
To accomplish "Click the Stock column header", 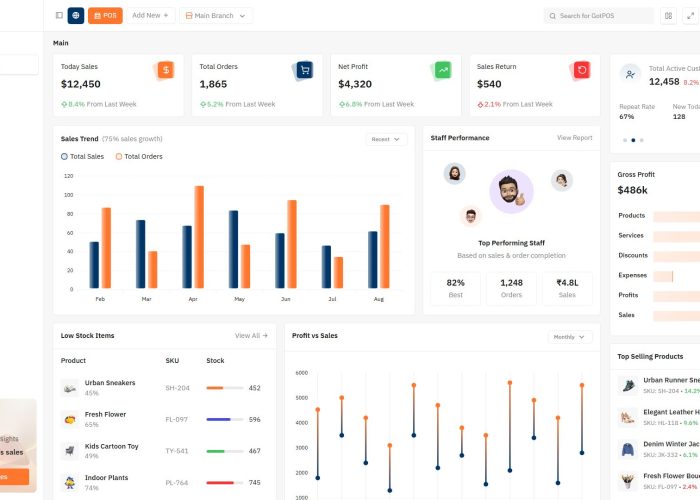I will (215, 360).
